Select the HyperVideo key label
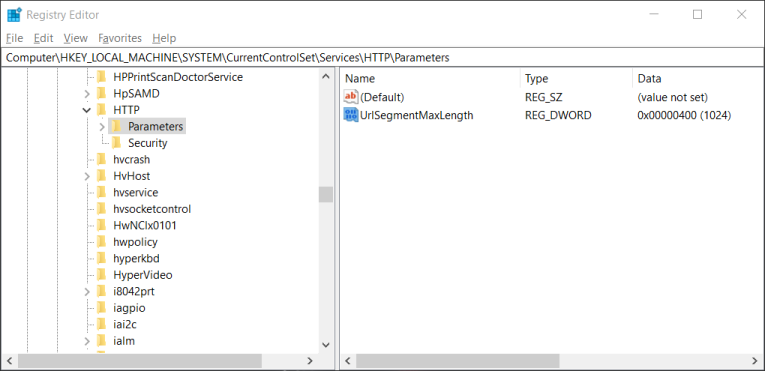The width and height of the screenshot is (765, 371). coord(142,275)
